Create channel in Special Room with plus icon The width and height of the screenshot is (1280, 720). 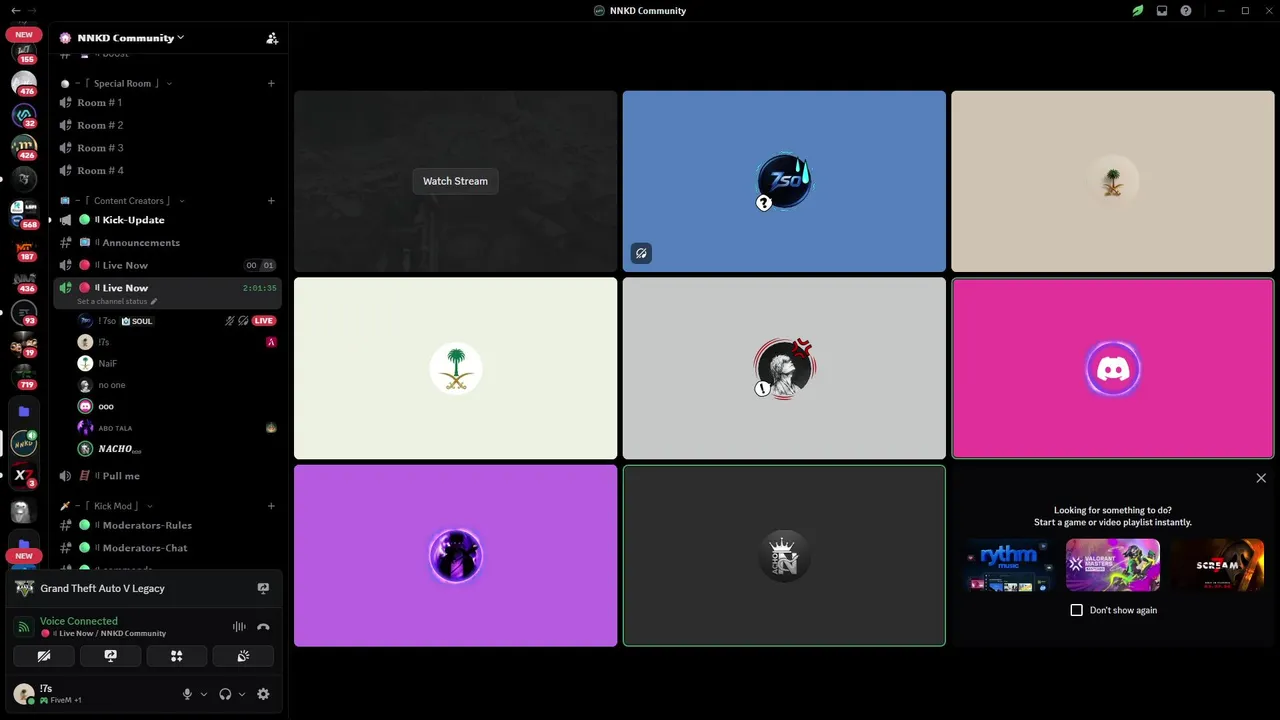[x=271, y=84]
